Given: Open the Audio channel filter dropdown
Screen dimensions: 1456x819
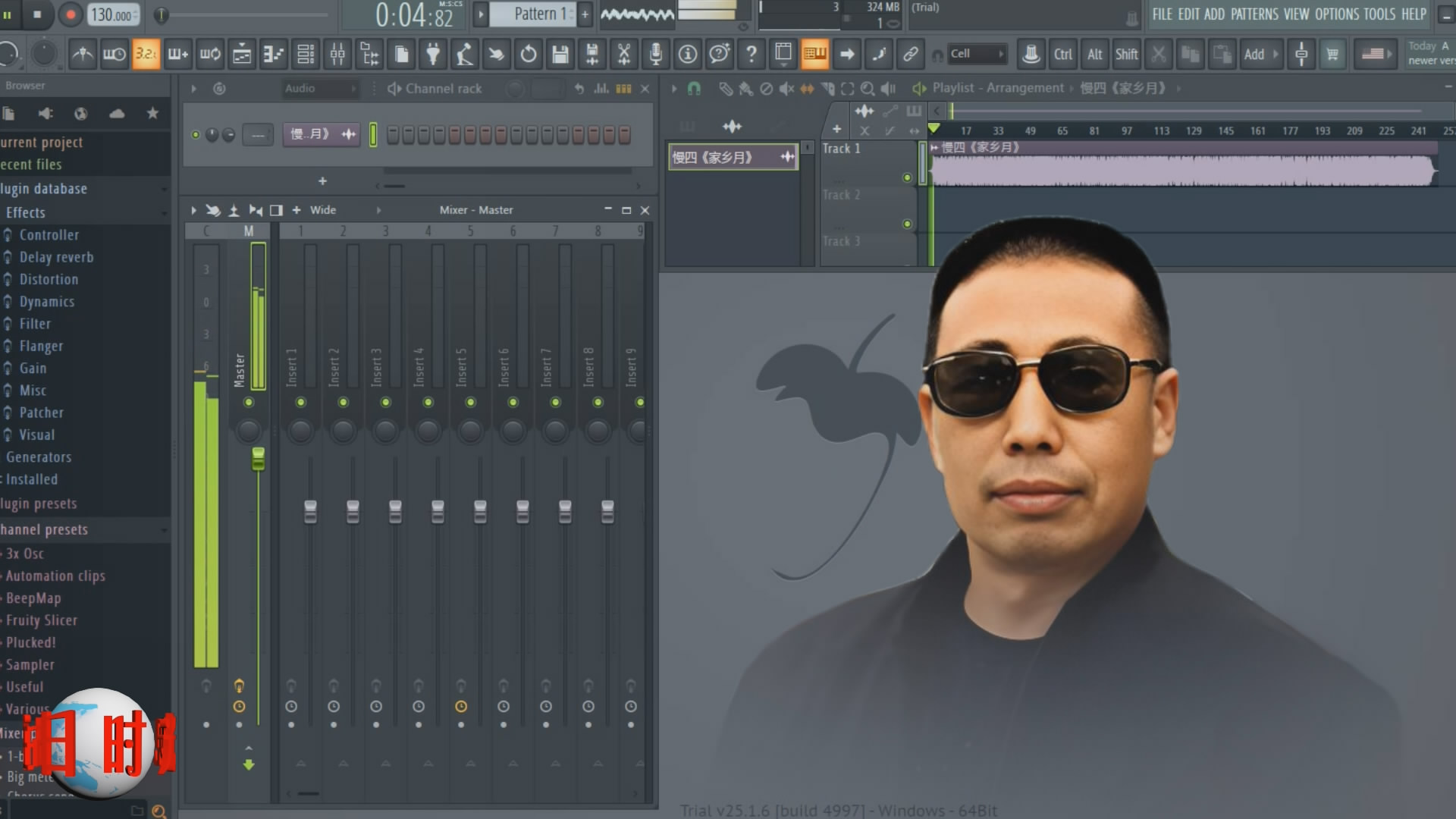Looking at the screenshot, I should coord(319,89).
